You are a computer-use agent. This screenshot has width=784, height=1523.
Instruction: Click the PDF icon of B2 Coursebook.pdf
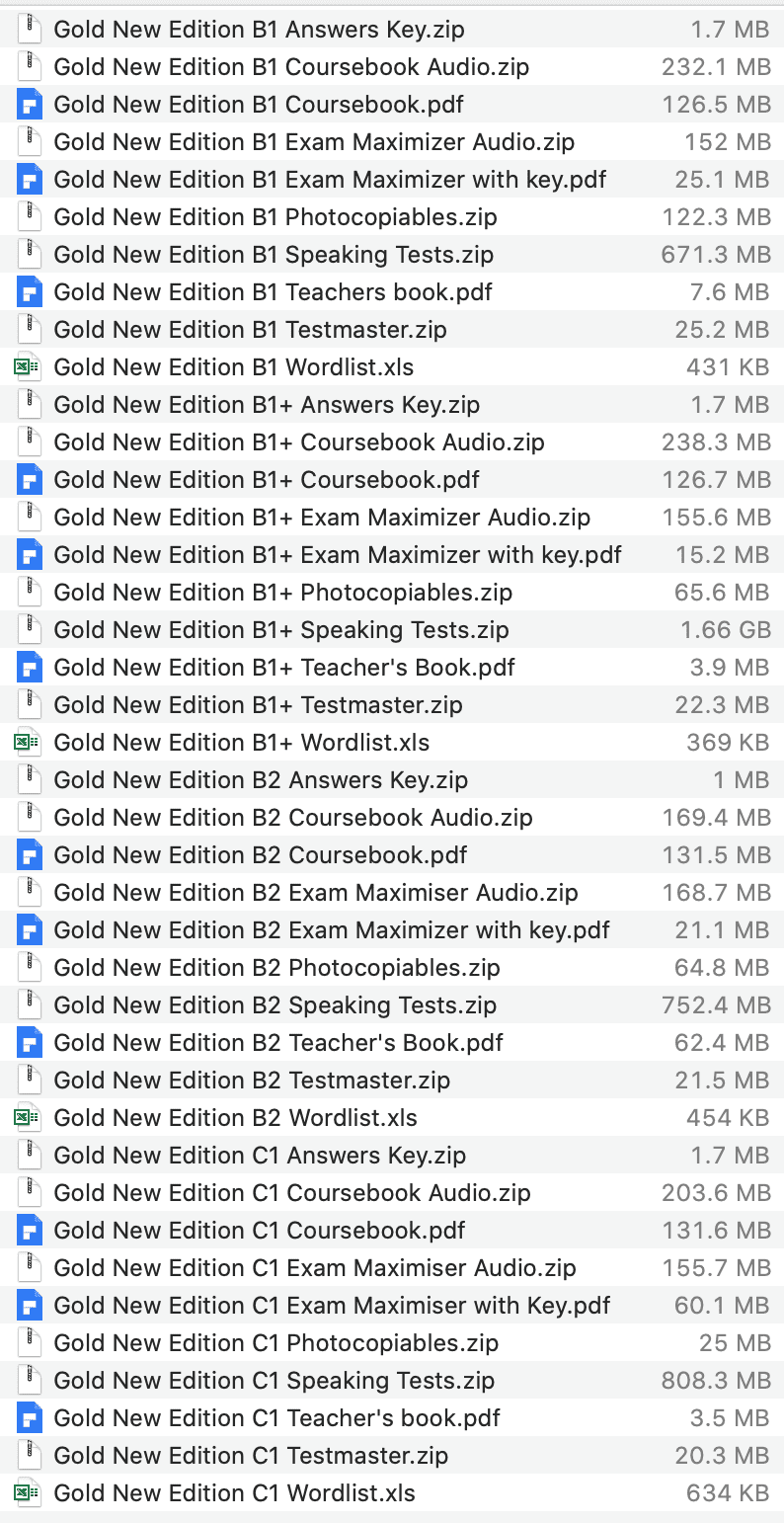click(x=30, y=855)
